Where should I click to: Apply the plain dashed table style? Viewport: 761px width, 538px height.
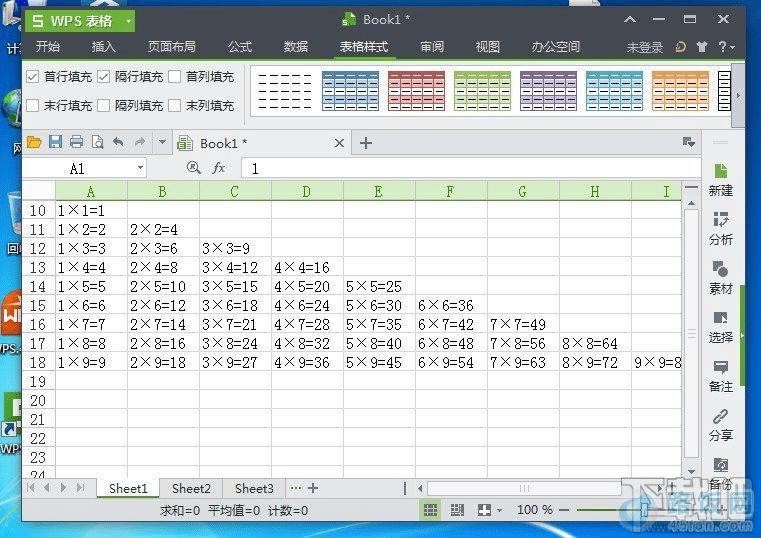click(x=284, y=91)
